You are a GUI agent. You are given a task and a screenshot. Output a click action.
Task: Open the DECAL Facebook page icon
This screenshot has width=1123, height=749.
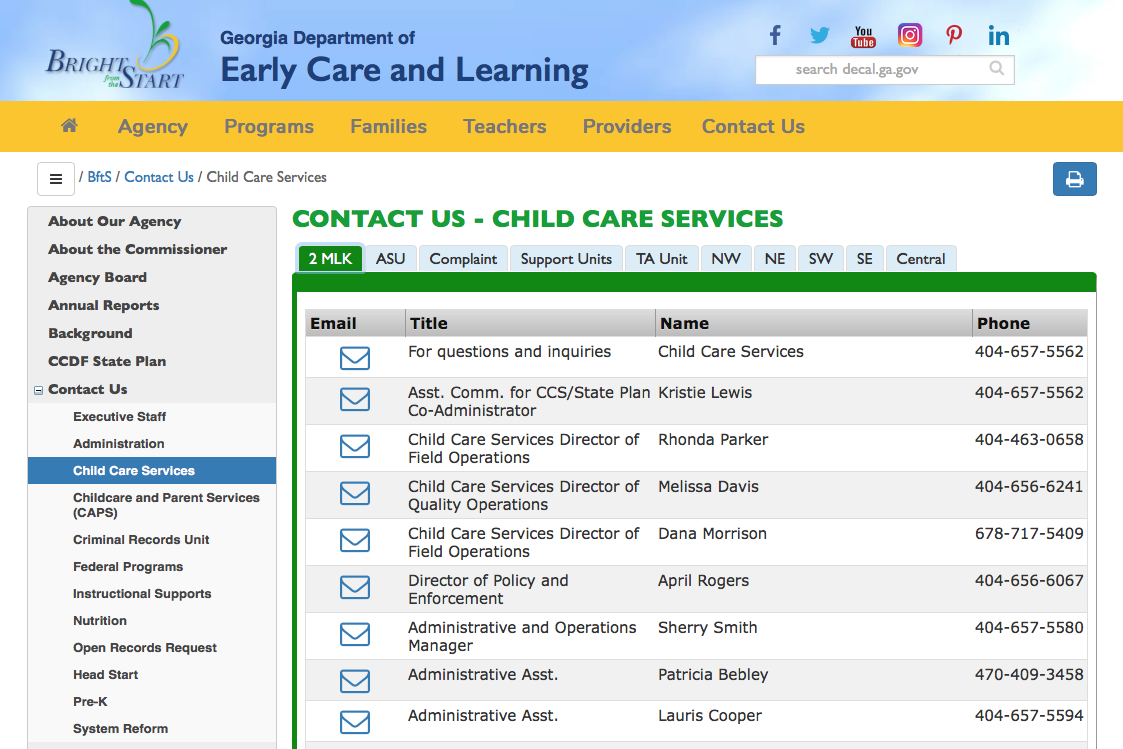[775, 35]
